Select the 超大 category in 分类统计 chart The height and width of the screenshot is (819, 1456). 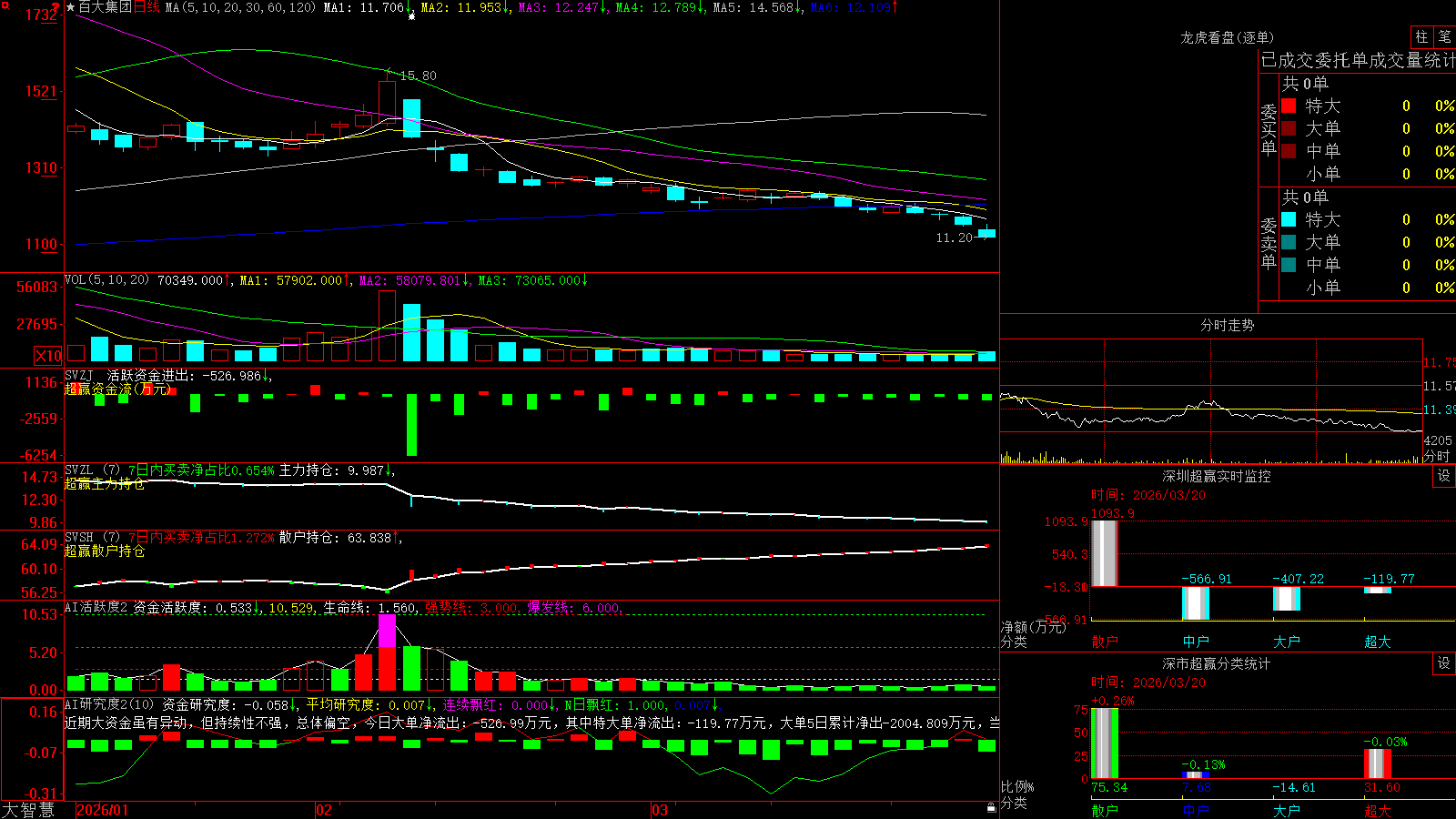point(1378,811)
